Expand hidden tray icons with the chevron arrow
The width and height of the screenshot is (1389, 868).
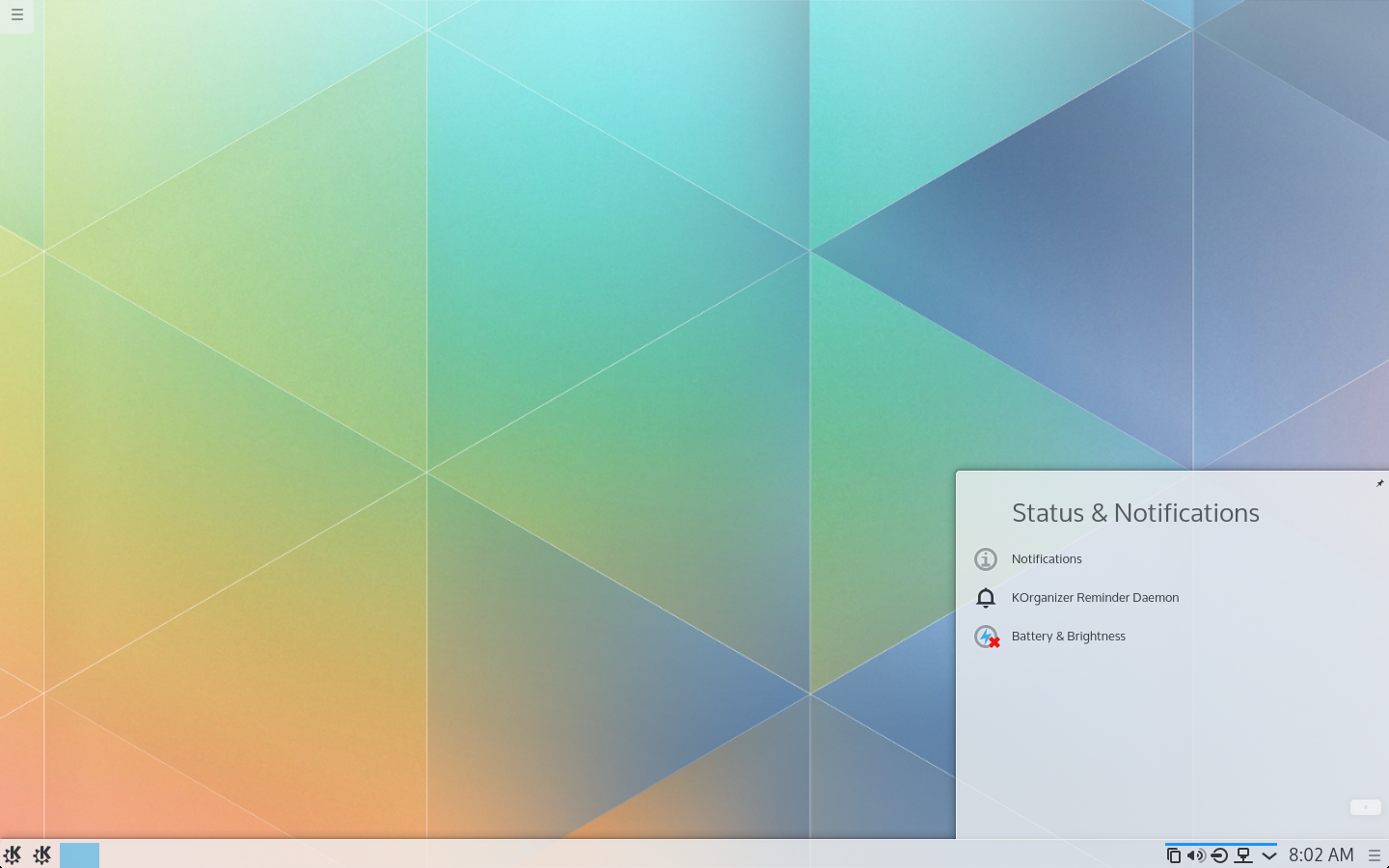point(1269,854)
